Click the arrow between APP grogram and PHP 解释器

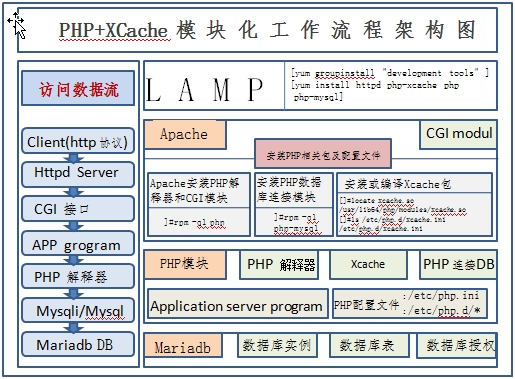click(74, 260)
